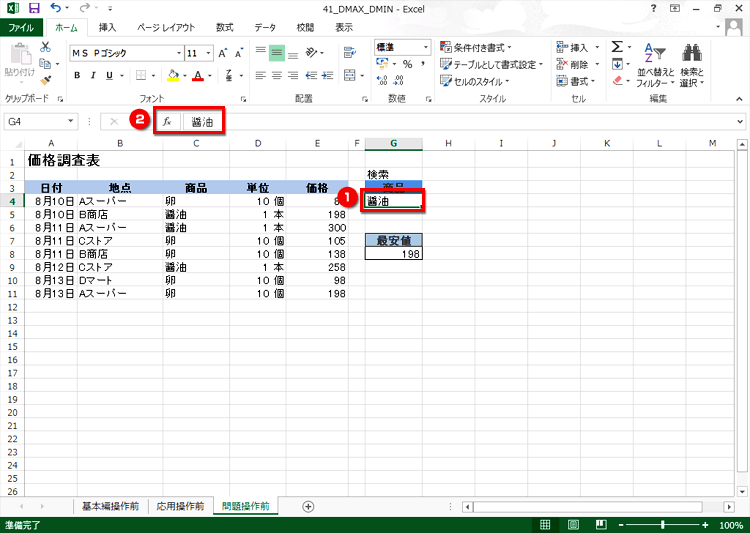
Task: Open the AutoSum sigma button
Action: pyautogui.click(x=618, y=47)
